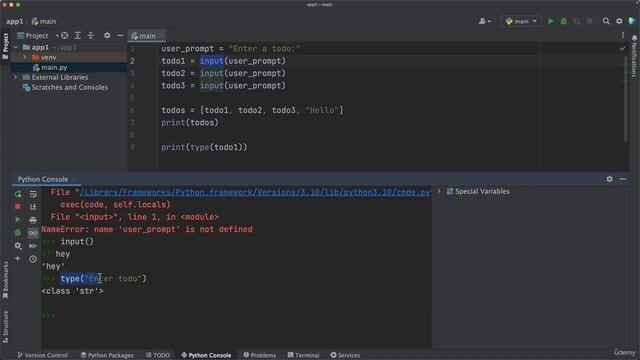This screenshot has height=360, width=640.
Task: Click the NameError message line
Action: pyautogui.click(x=147, y=229)
